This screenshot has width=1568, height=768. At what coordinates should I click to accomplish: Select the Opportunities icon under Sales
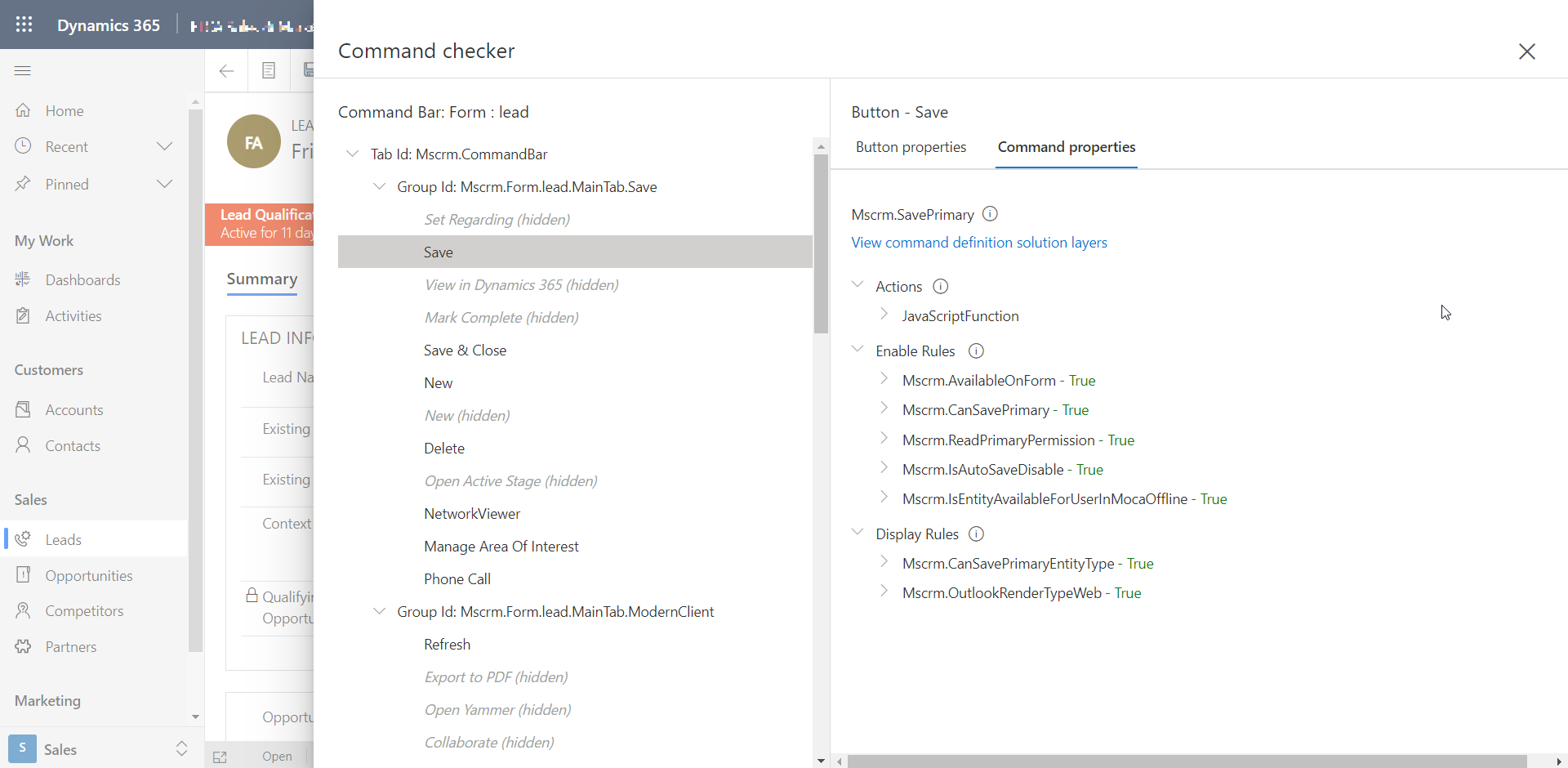24,574
